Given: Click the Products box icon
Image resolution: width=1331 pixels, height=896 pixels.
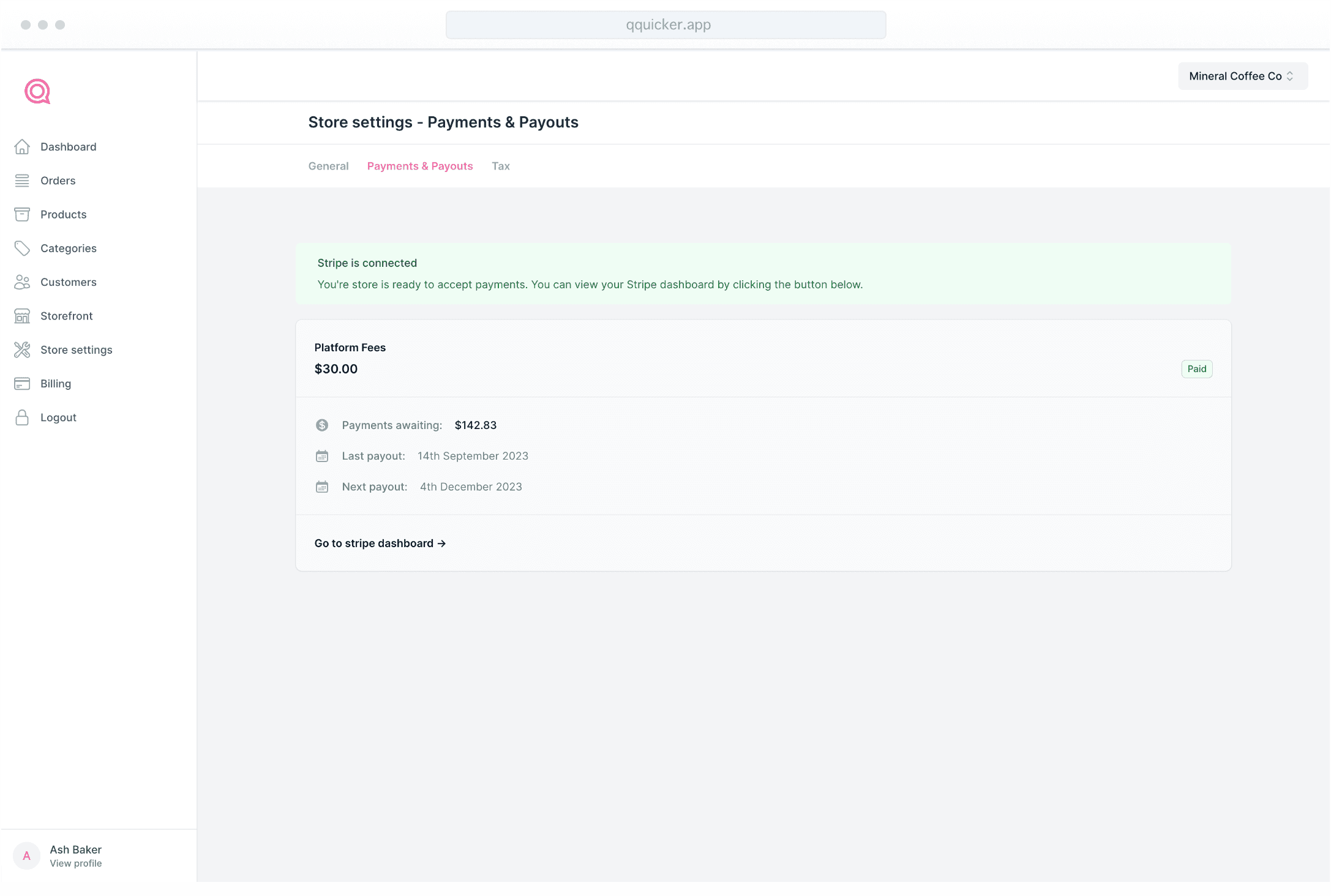Looking at the screenshot, I should 22,214.
